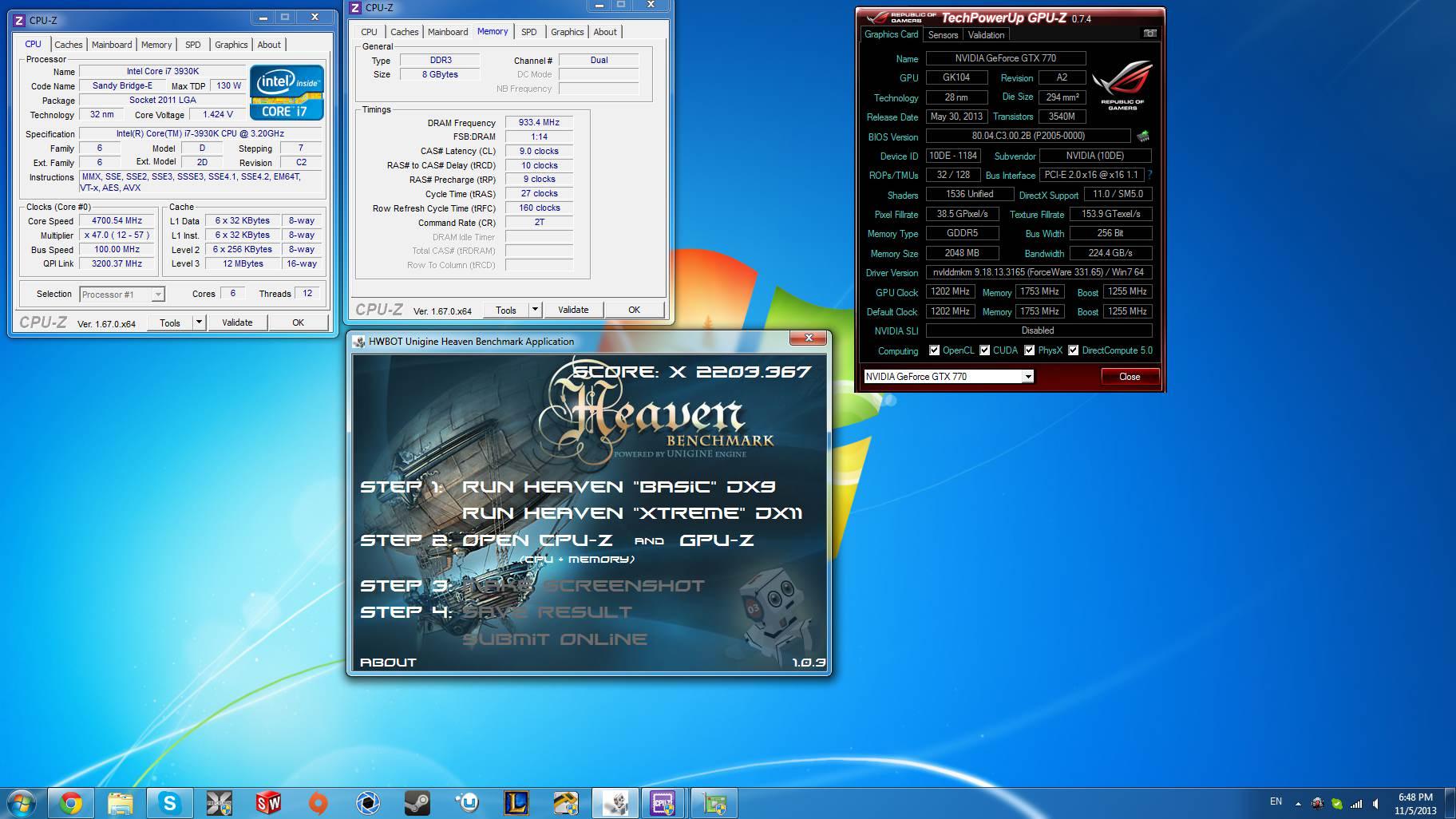Open Steam from the taskbar
Image resolution: width=1456 pixels, height=819 pixels.
pyautogui.click(x=417, y=802)
